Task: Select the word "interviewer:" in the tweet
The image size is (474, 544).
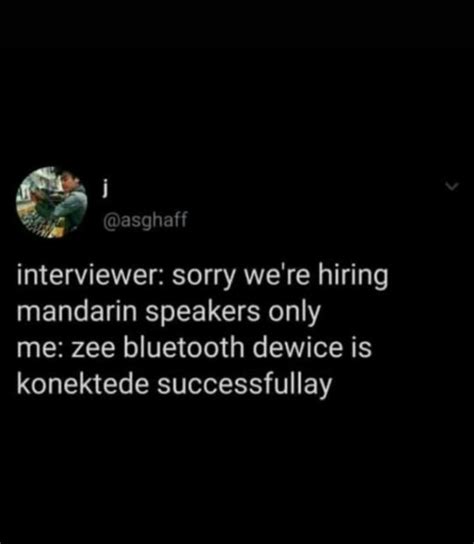Action: coord(91,275)
